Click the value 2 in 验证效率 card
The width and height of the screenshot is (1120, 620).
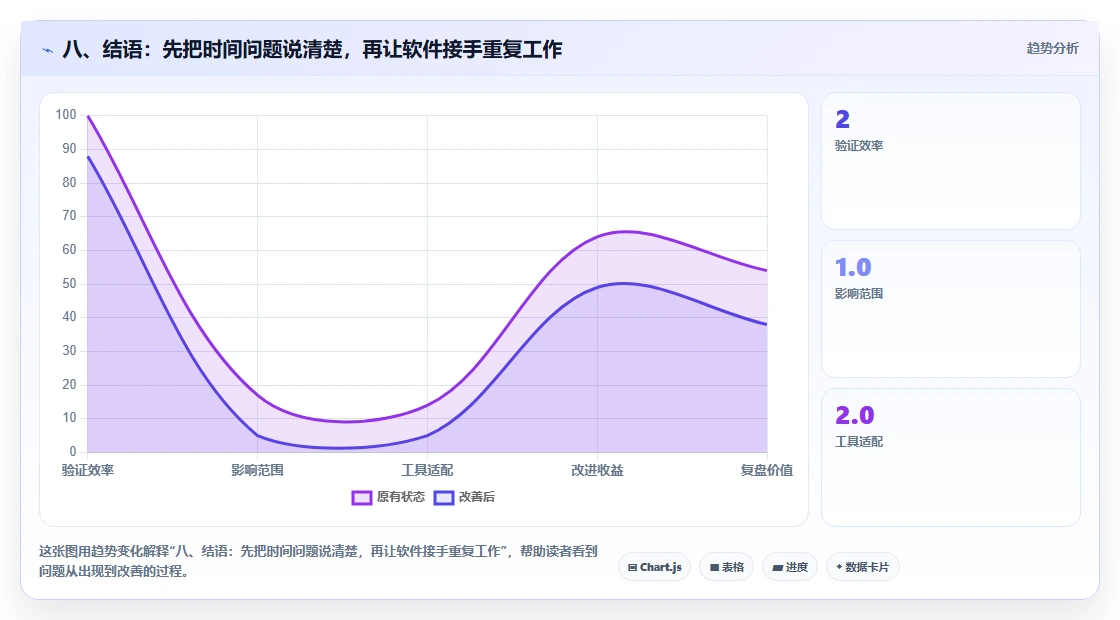coord(843,119)
